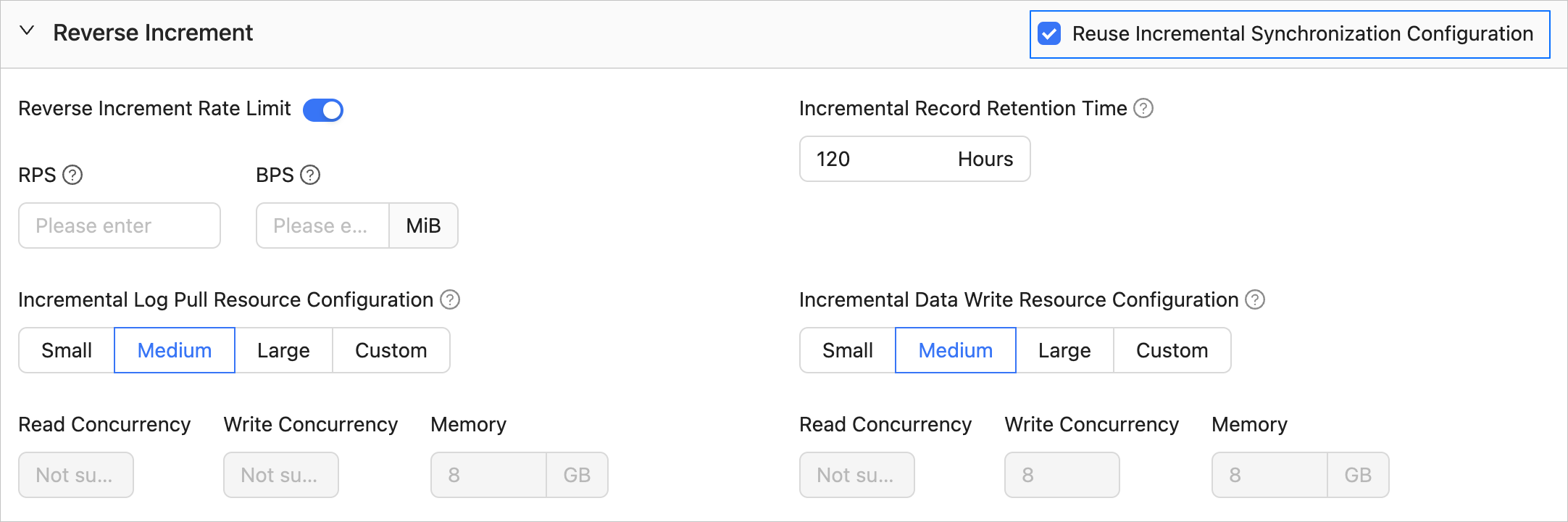Viewport: 1568px width, 522px height.
Task: Click the RPS help question mark icon
Action: pos(72,175)
